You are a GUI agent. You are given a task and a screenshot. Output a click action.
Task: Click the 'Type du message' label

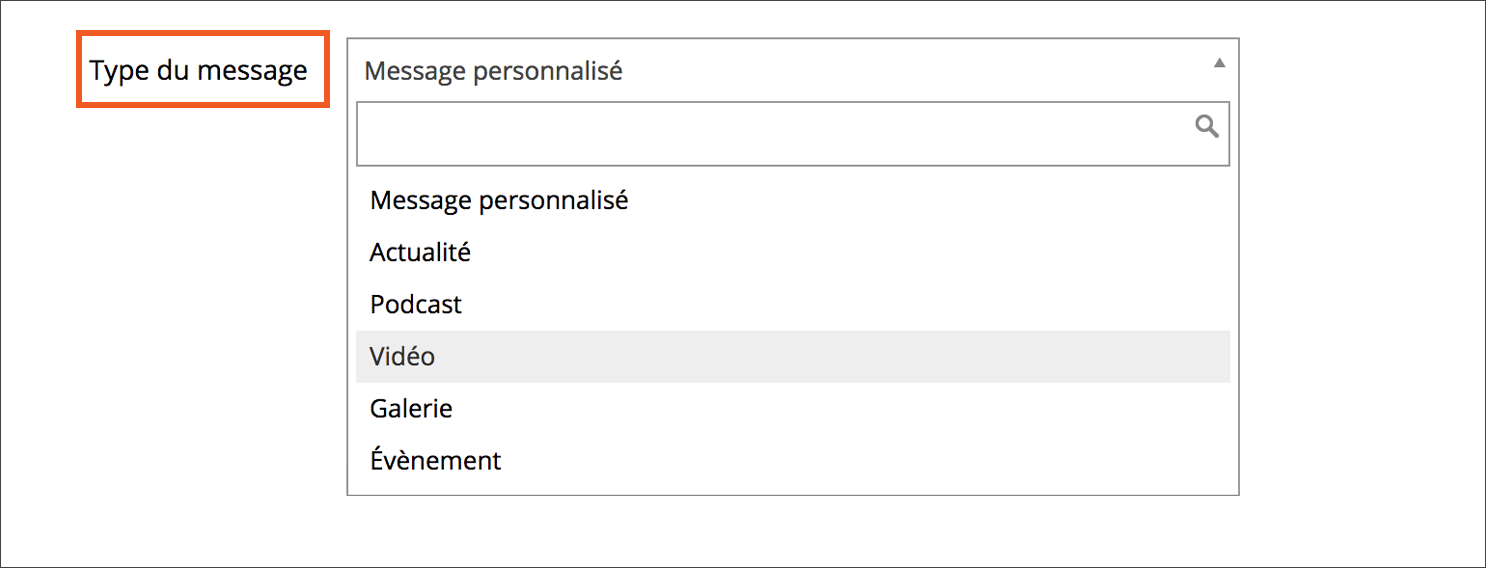199,71
